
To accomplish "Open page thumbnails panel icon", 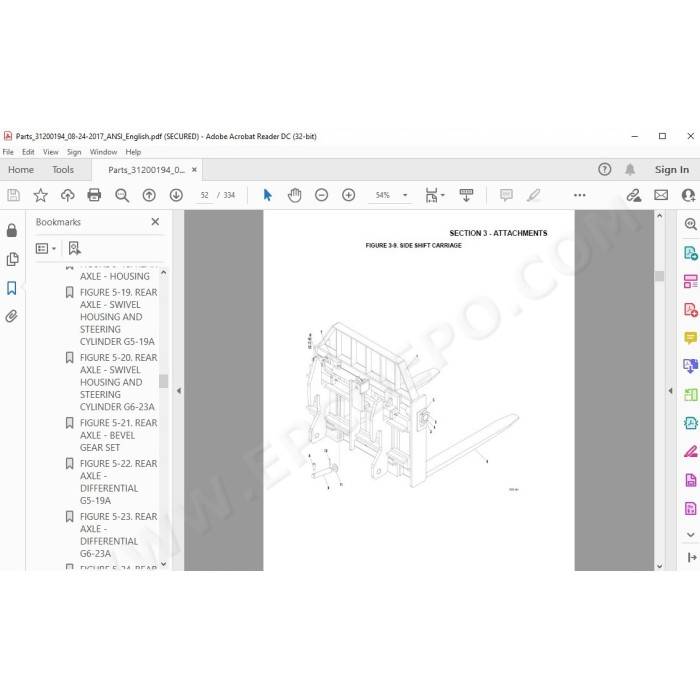I will click(x=12, y=259).
